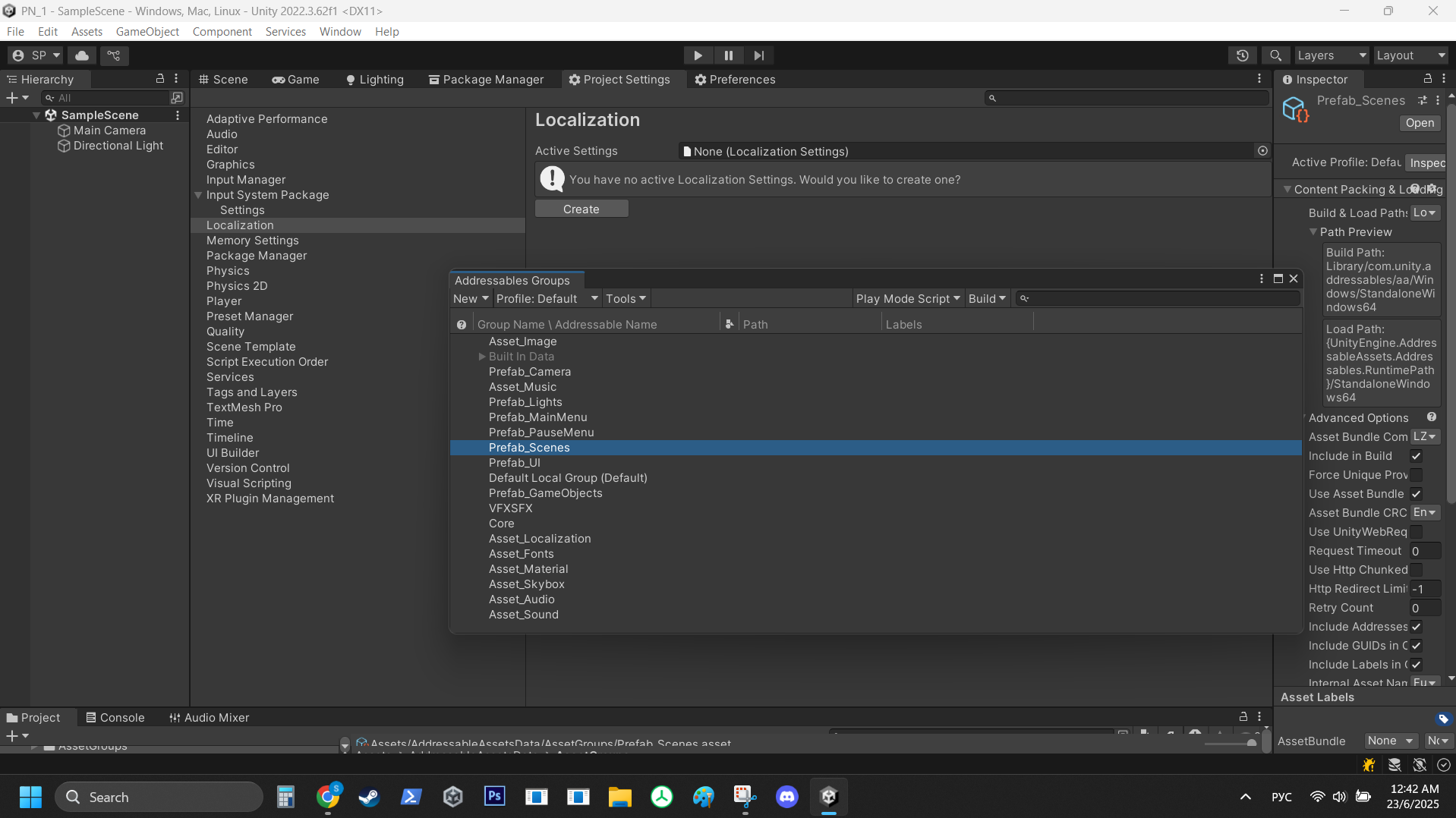The width and height of the screenshot is (1456, 818).
Task: Click the Asset Labels tag icon
Action: [x=1443, y=719]
